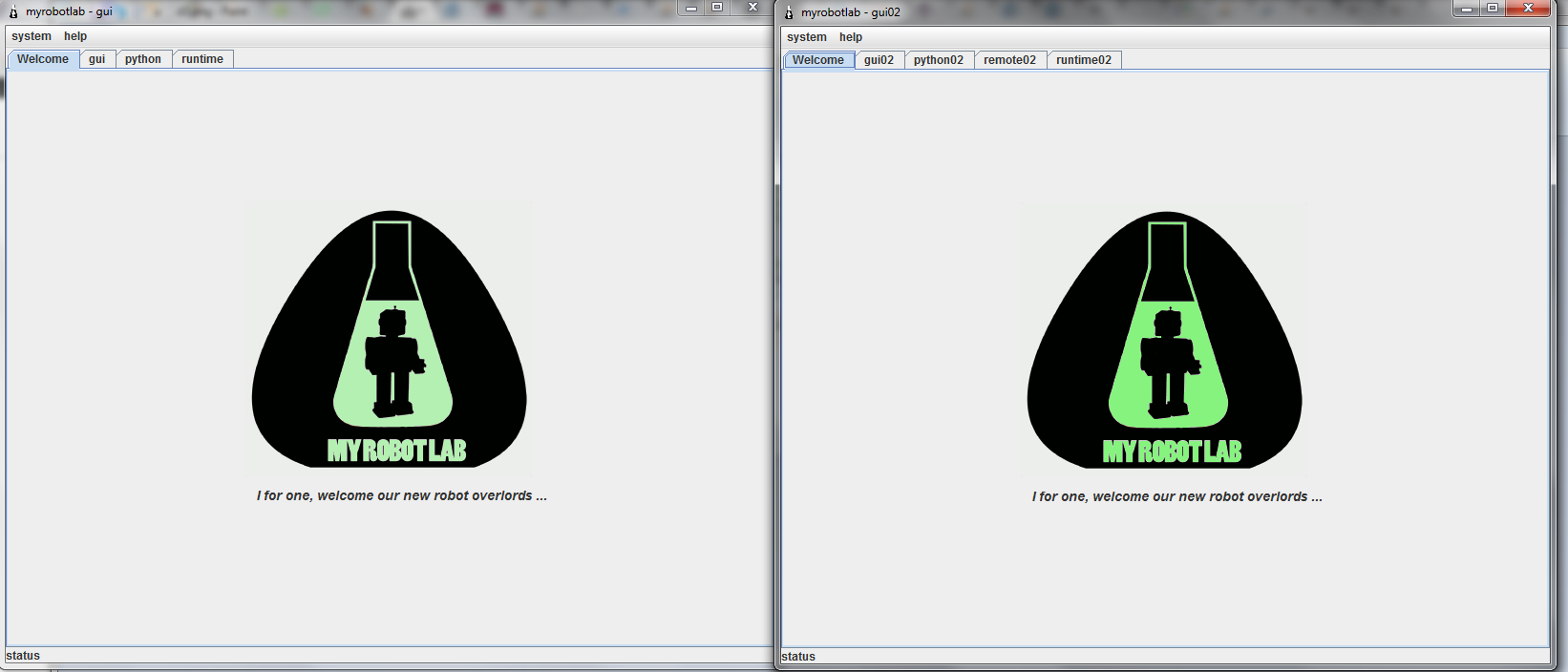Switch to the runtime tab

[x=202, y=59]
